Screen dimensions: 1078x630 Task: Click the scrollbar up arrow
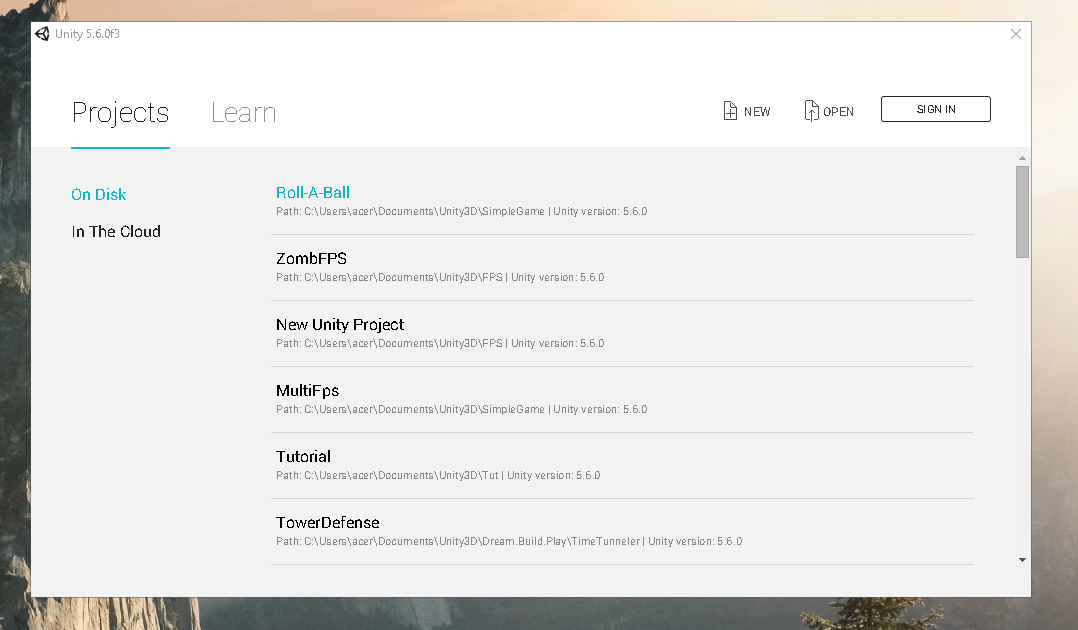click(1022, 158)
